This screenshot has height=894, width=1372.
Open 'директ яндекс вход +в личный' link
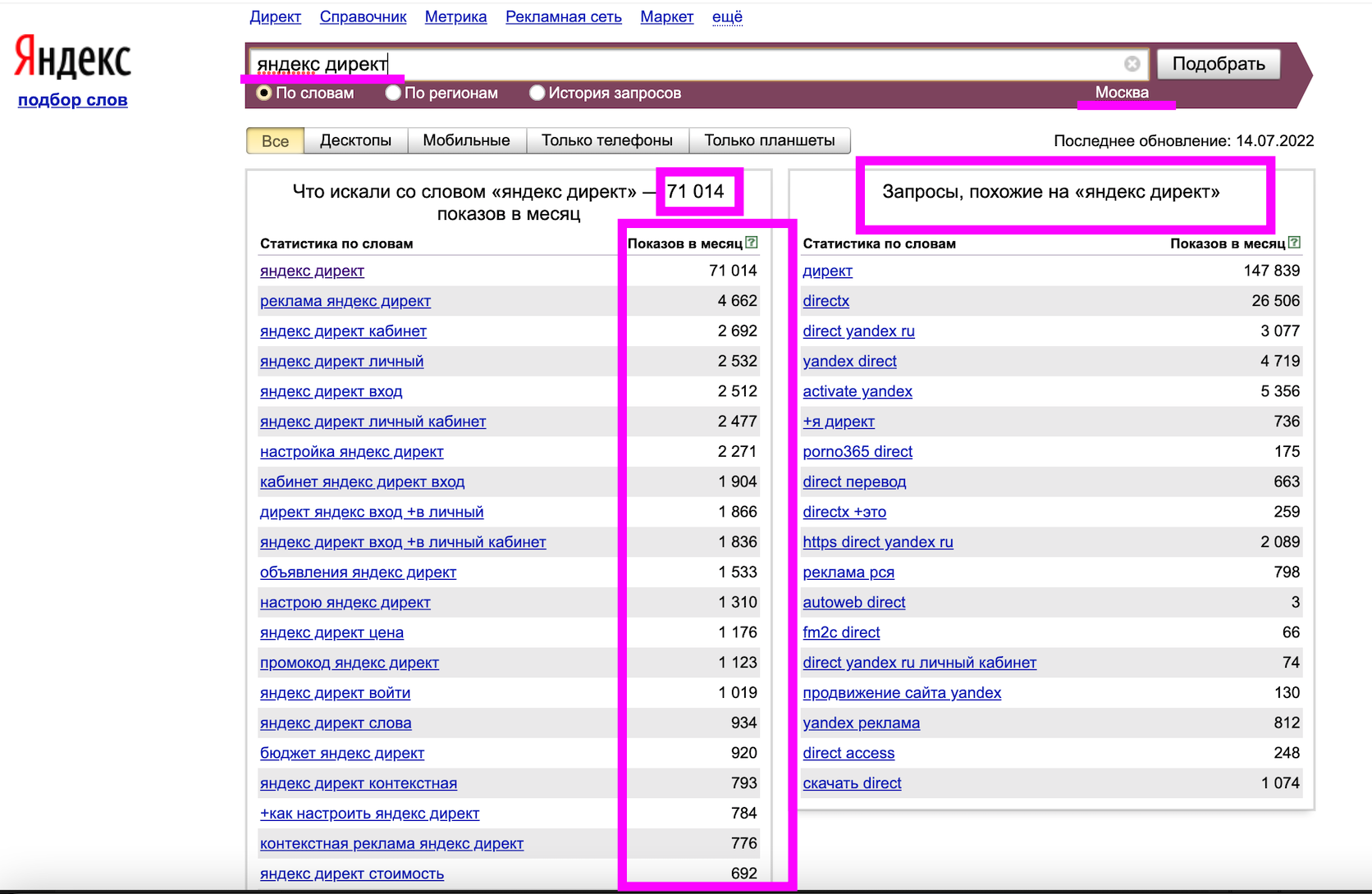[372, 512]
